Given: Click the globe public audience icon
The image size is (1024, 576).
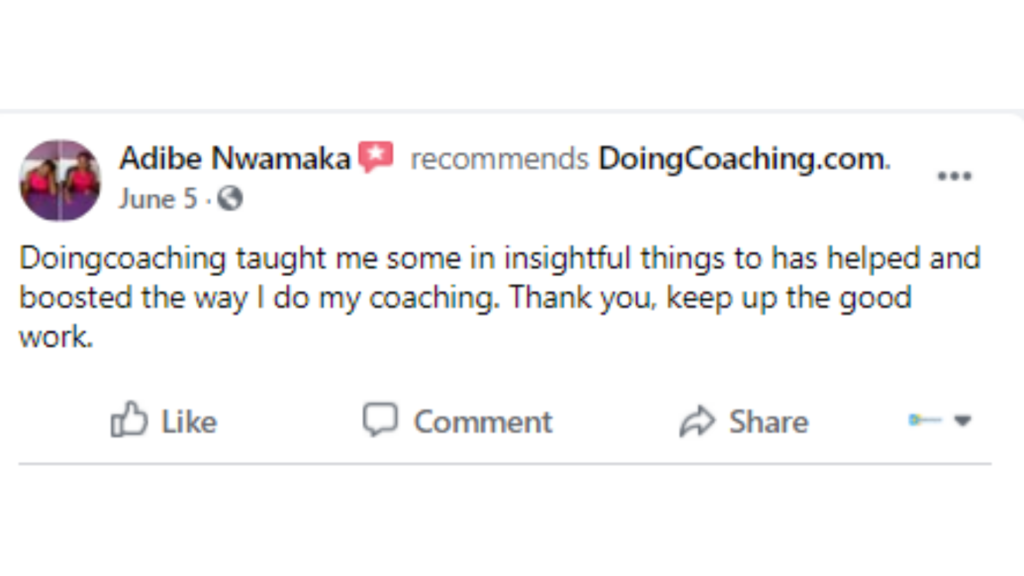Looking at the screenshot, I should pos(230,199).
